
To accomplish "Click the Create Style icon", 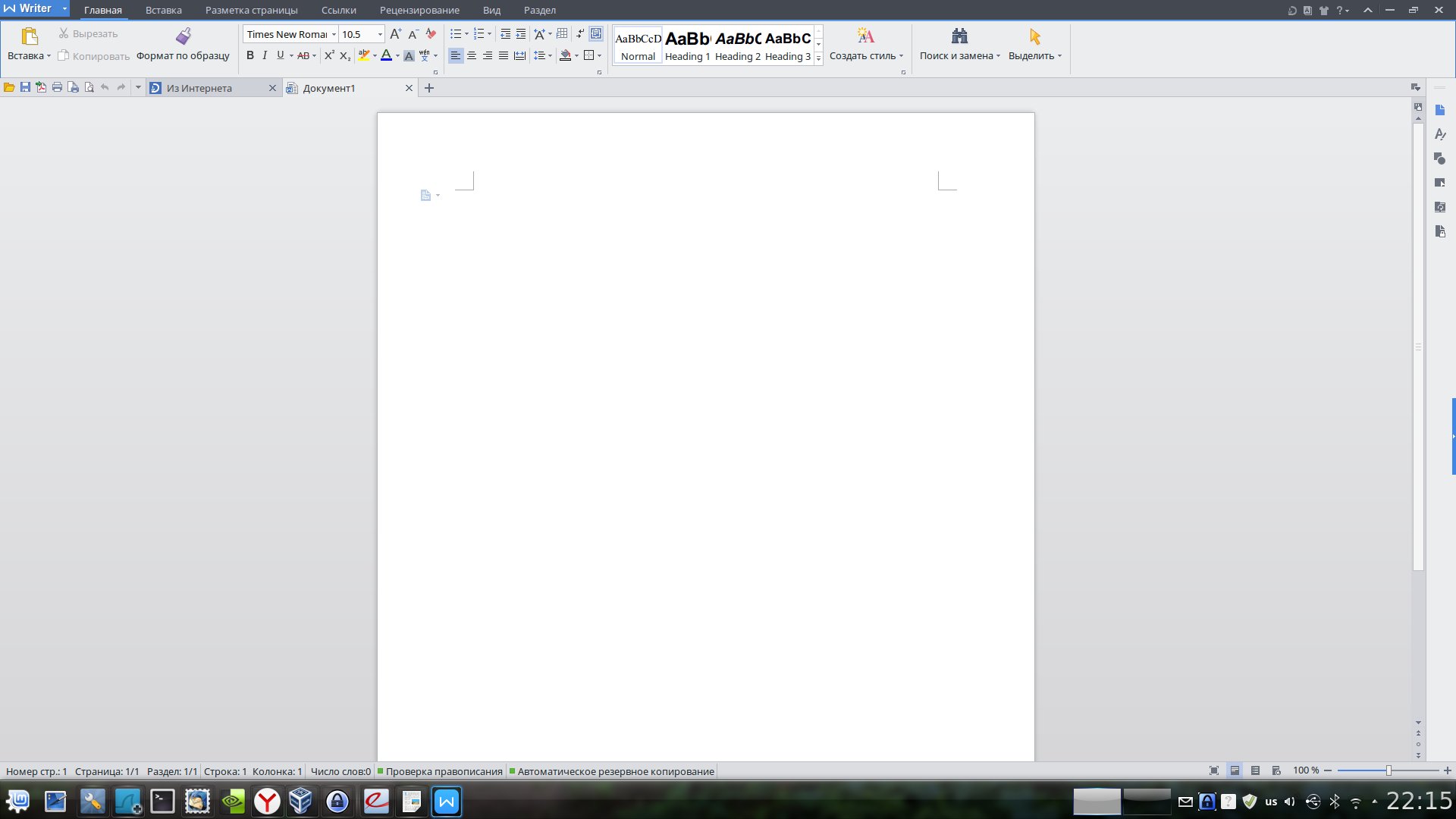I will tap(865, 36).
